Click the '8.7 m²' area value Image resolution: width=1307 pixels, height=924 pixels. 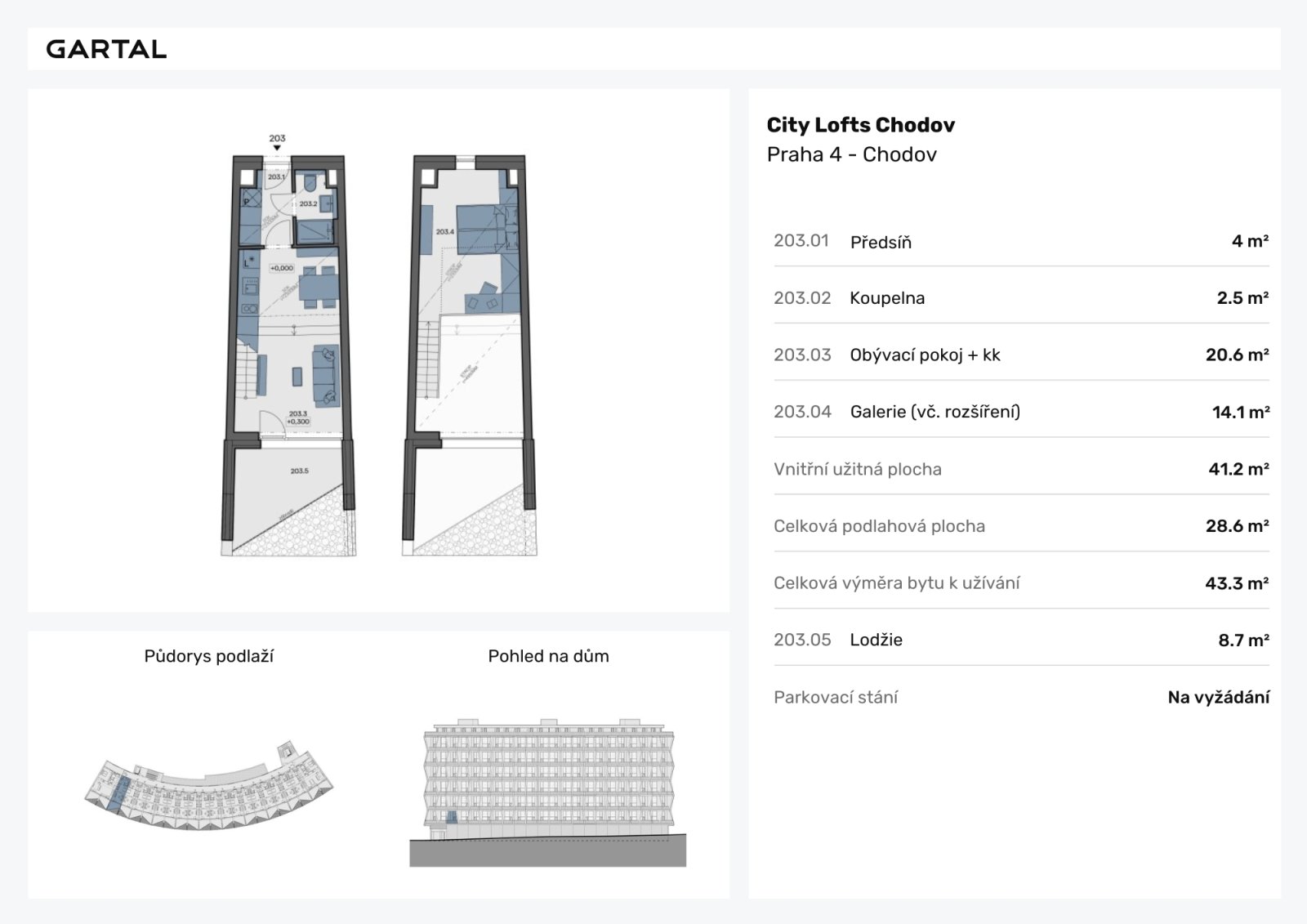[1243, 641]
